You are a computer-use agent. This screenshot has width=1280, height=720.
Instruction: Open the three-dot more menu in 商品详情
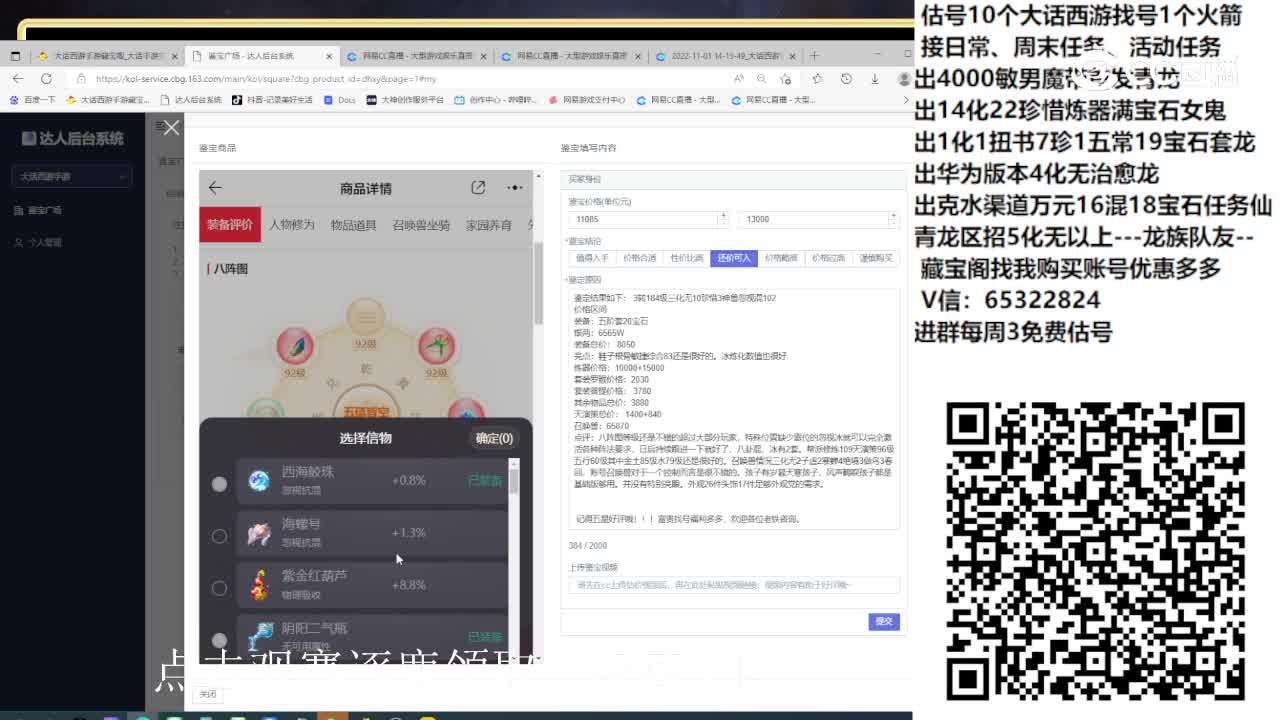coord(514,188)
